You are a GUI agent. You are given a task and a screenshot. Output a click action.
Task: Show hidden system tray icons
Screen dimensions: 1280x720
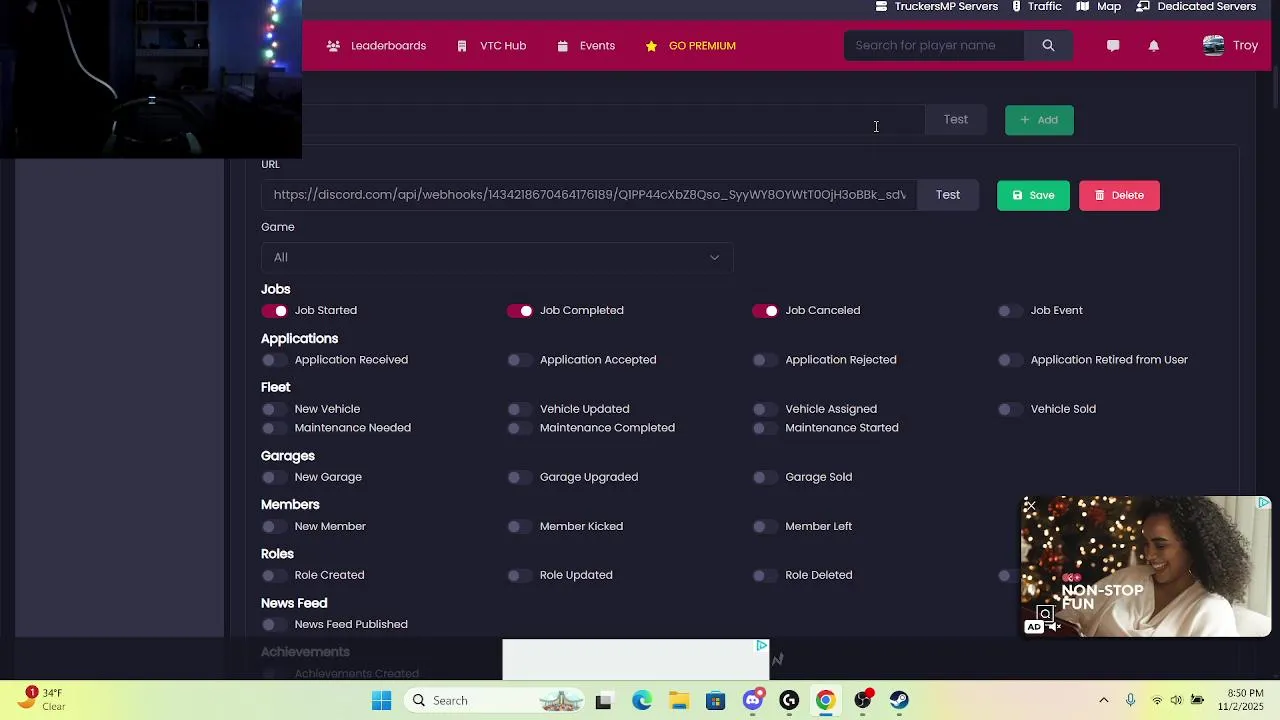1104,701
